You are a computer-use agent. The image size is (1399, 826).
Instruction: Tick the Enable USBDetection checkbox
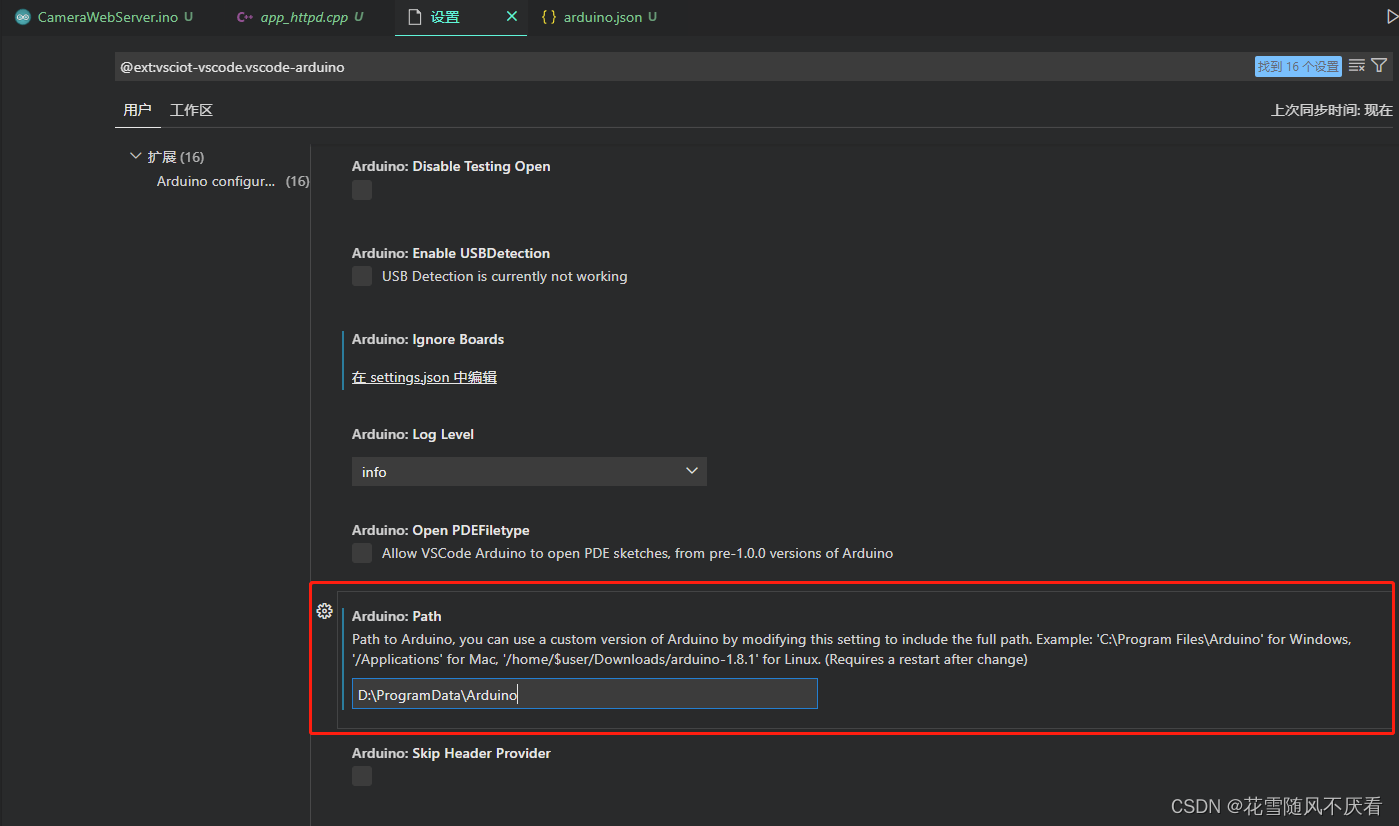[x=362, y=276]
